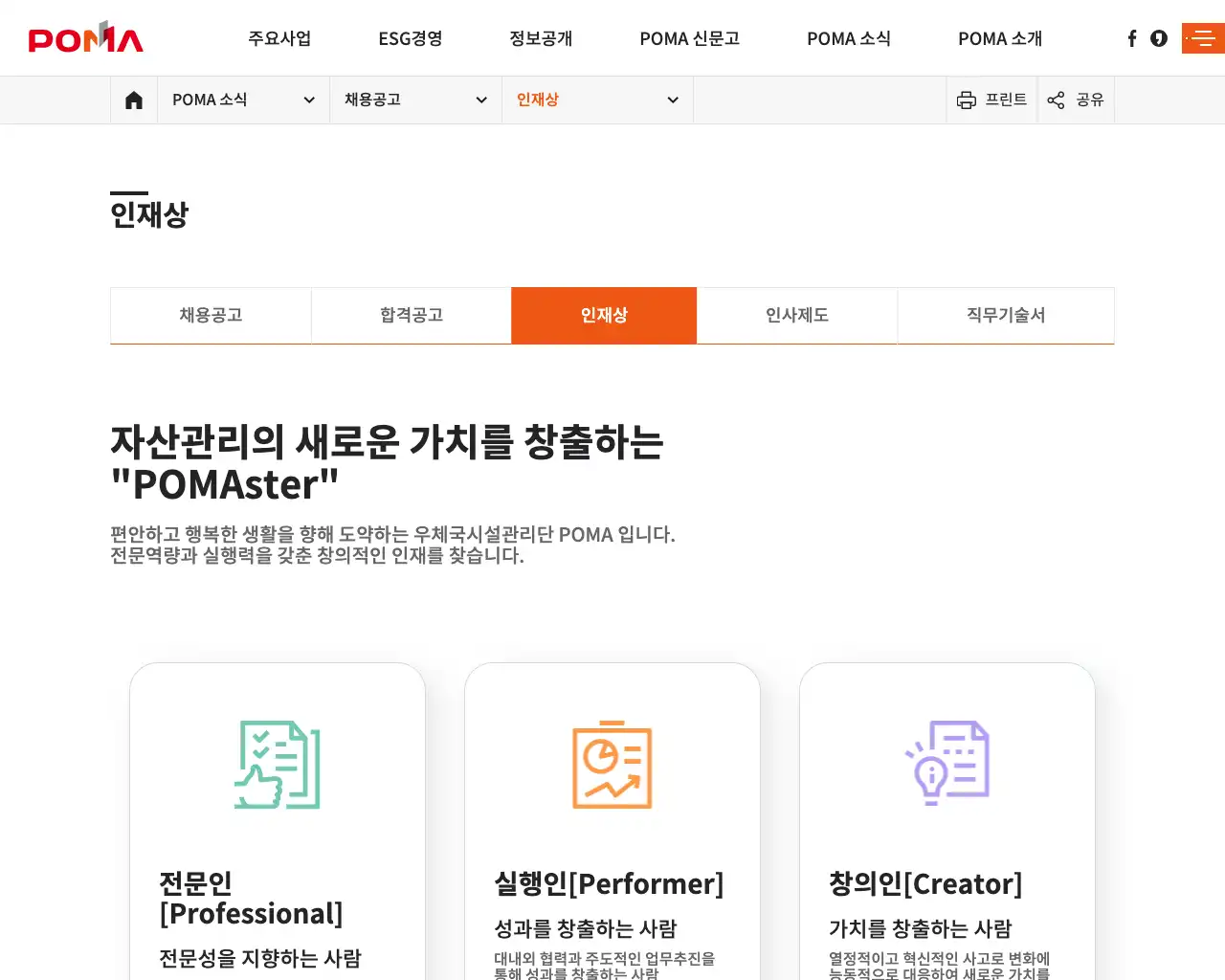The height and width of the screenshot is (980, 1225).
Task: Open the Facebook icon link
Action: (x=1132, y=38)
